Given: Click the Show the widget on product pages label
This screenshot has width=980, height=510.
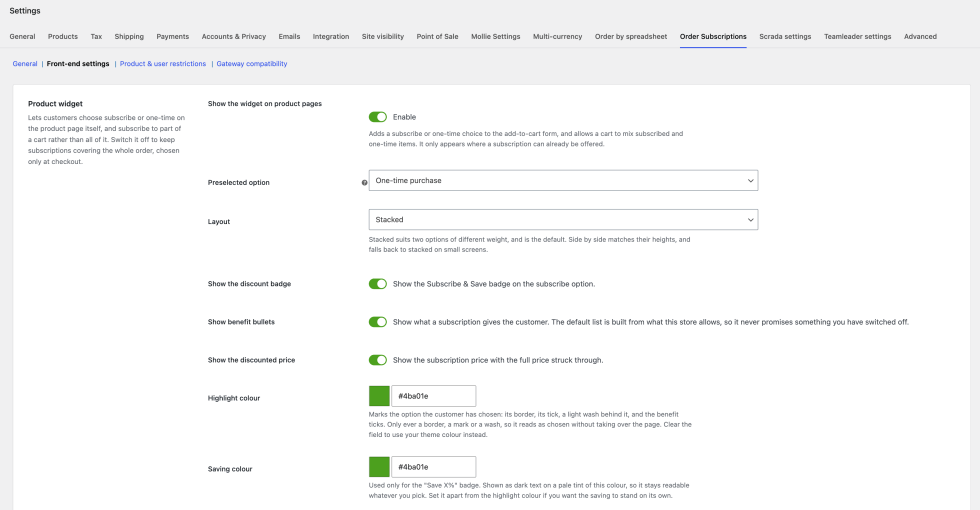Looking at the screenshot, I should click(265, 104).
